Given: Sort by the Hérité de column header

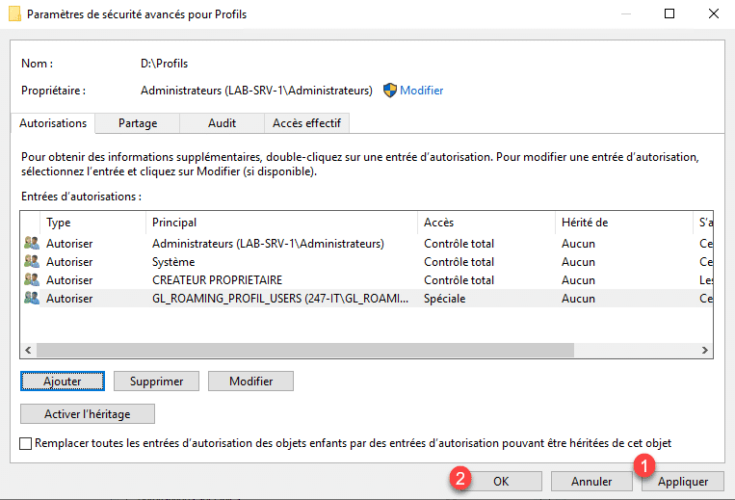Looking at the screenshot, I should (624, 222).
